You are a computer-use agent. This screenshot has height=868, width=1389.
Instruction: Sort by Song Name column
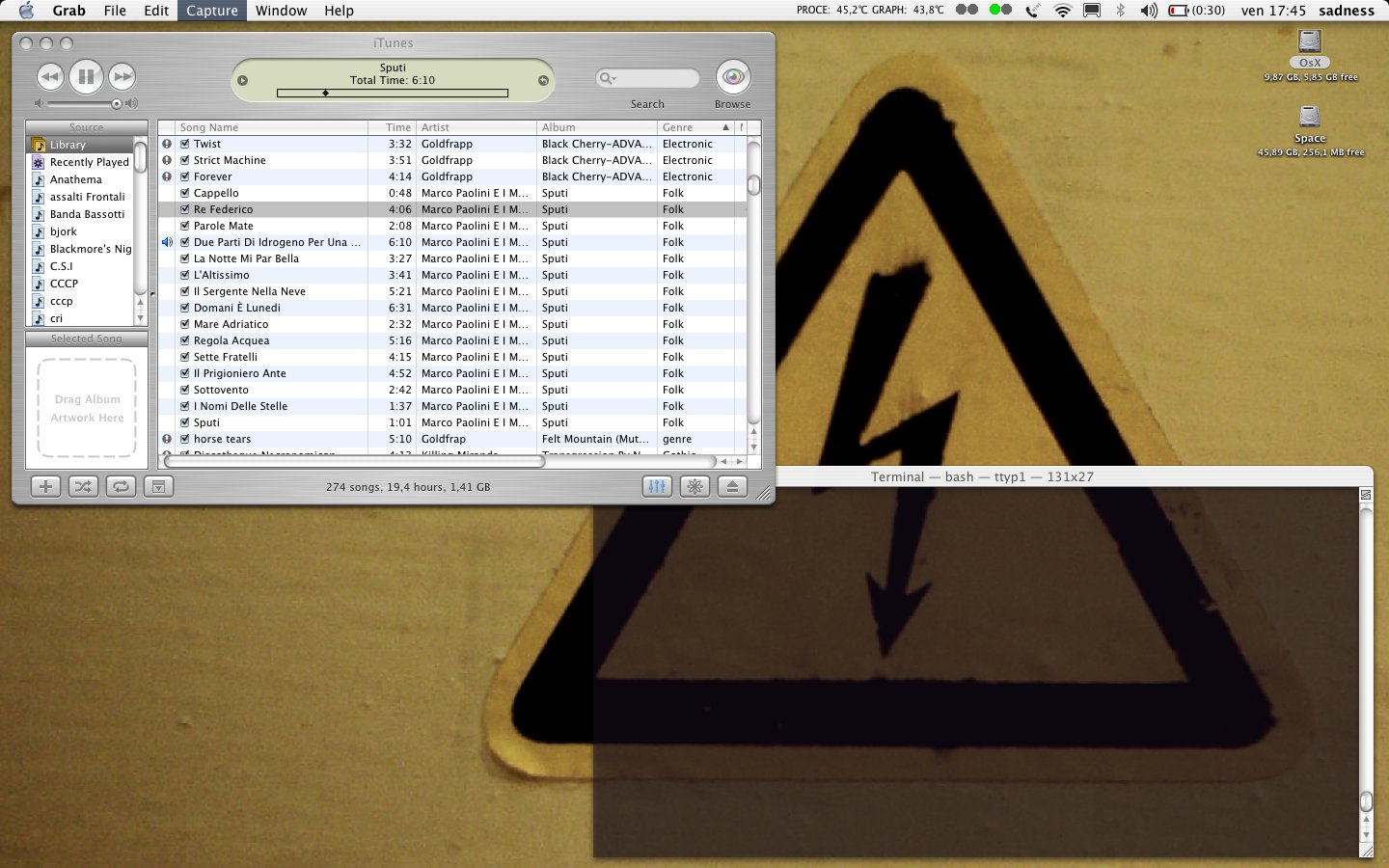point(272,127)
